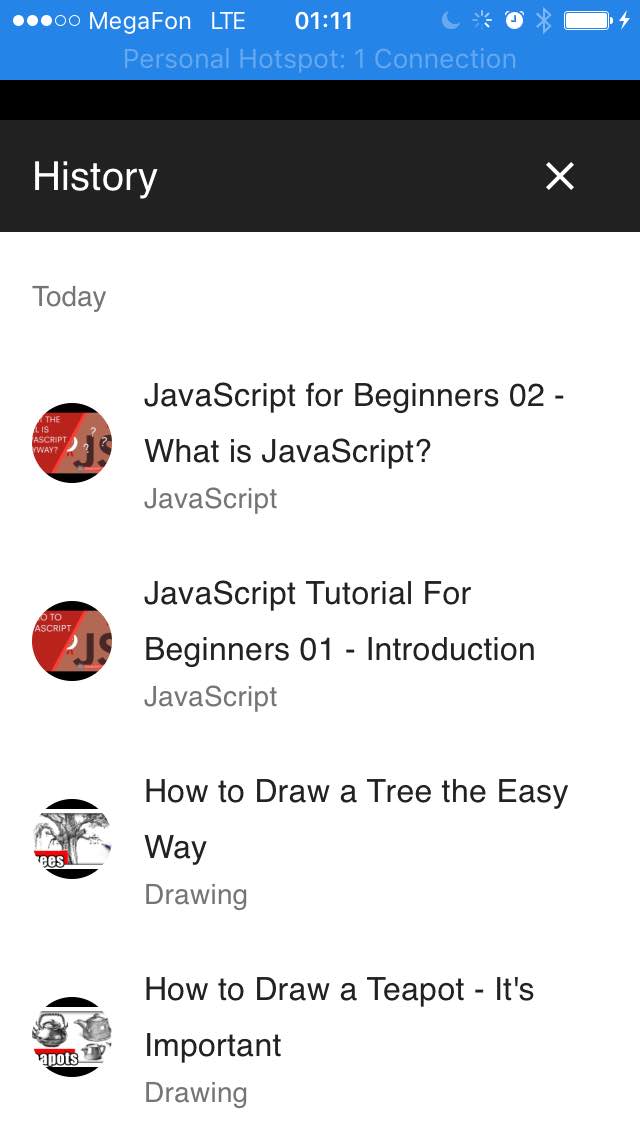Image resolution: width=640 pixels, height=1136 pixels.
Task: Tap the alarm clock status icon
Action: pos(515,21)
